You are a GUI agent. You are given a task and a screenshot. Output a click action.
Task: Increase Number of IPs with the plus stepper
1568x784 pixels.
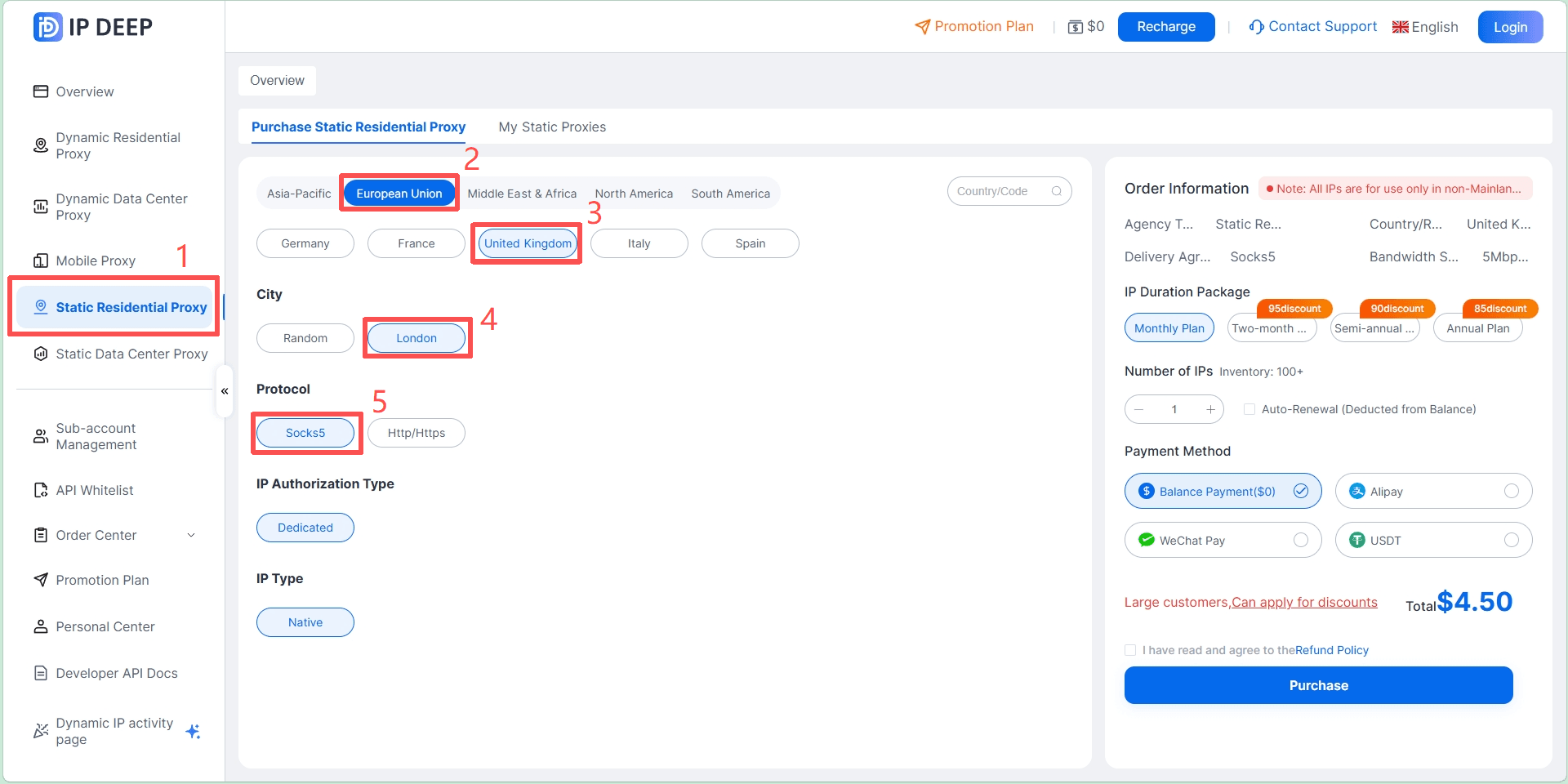click(1211, 409)
